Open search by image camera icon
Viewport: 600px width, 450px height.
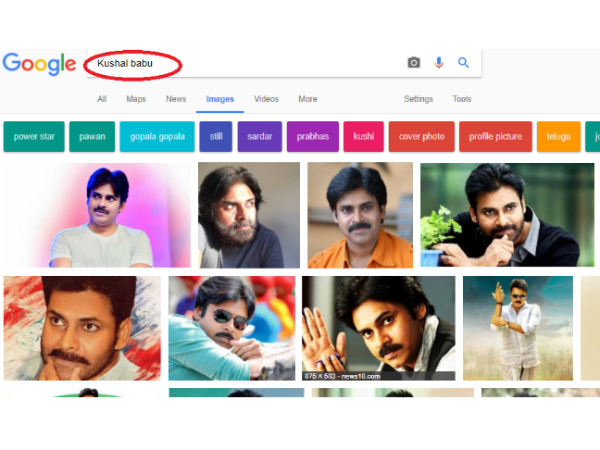[414, 63]
